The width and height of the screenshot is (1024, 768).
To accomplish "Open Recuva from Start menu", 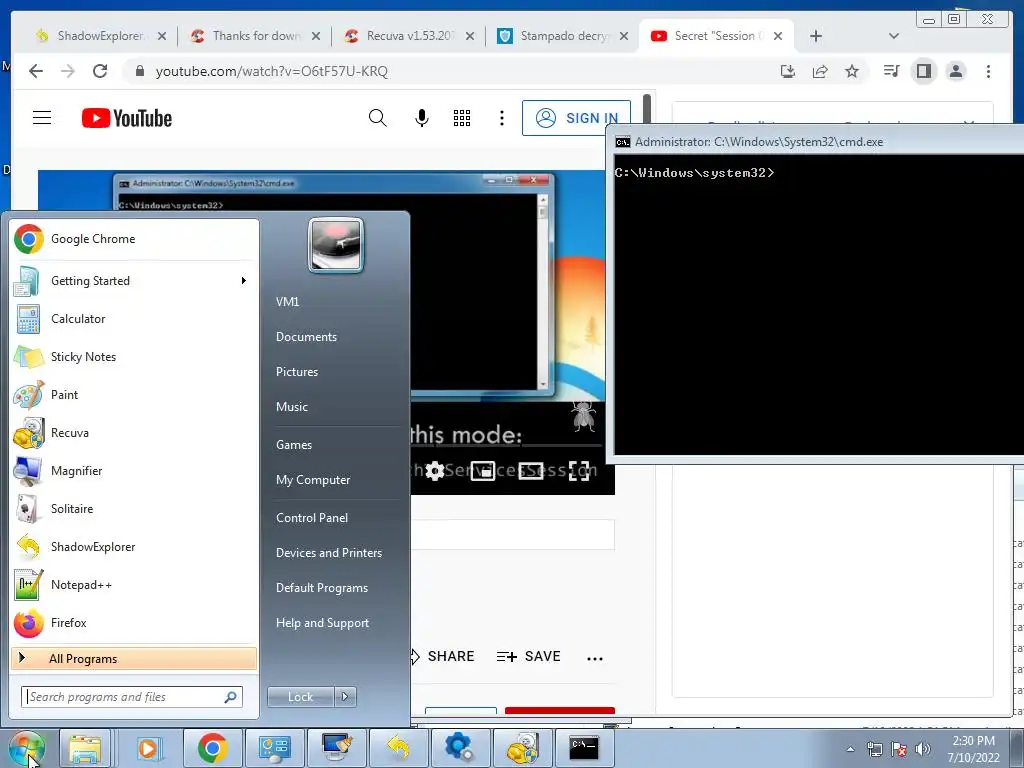I will pos(134,432).
